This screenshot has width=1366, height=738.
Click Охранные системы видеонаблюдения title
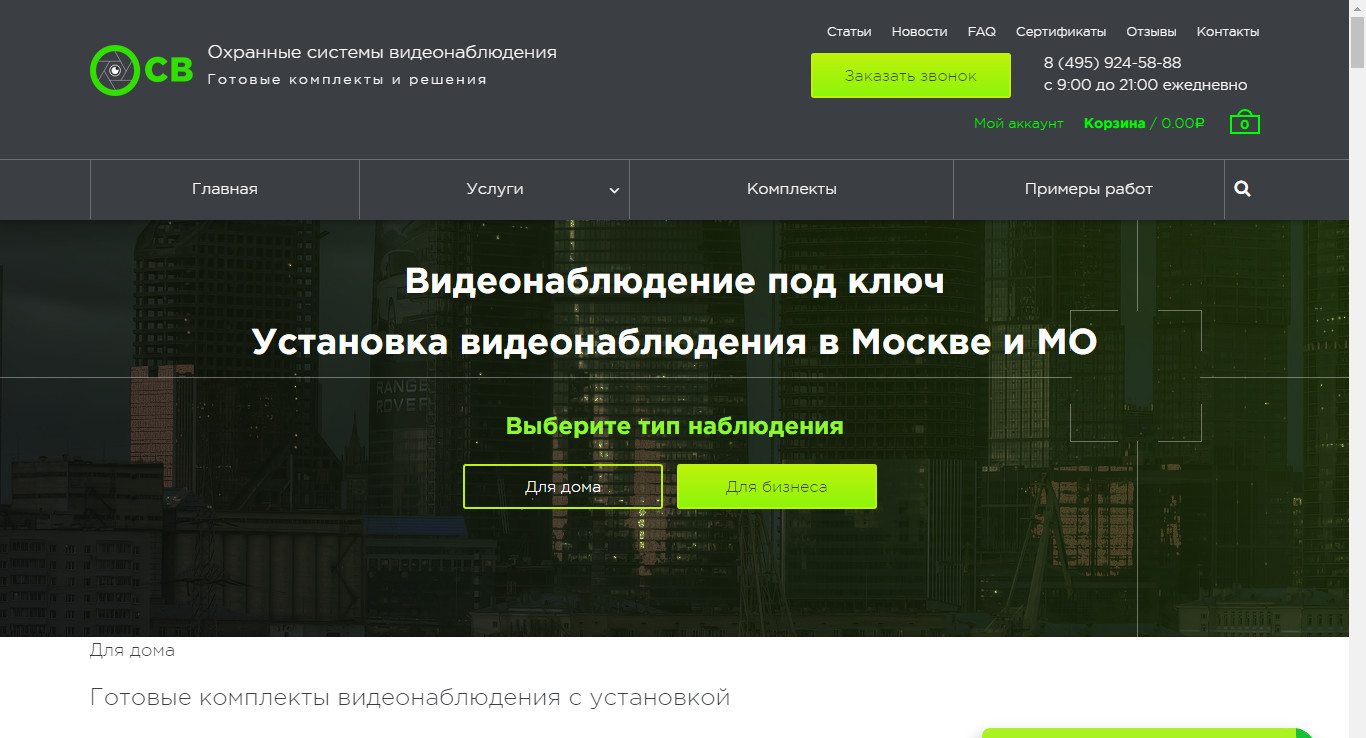click(382, 52)
